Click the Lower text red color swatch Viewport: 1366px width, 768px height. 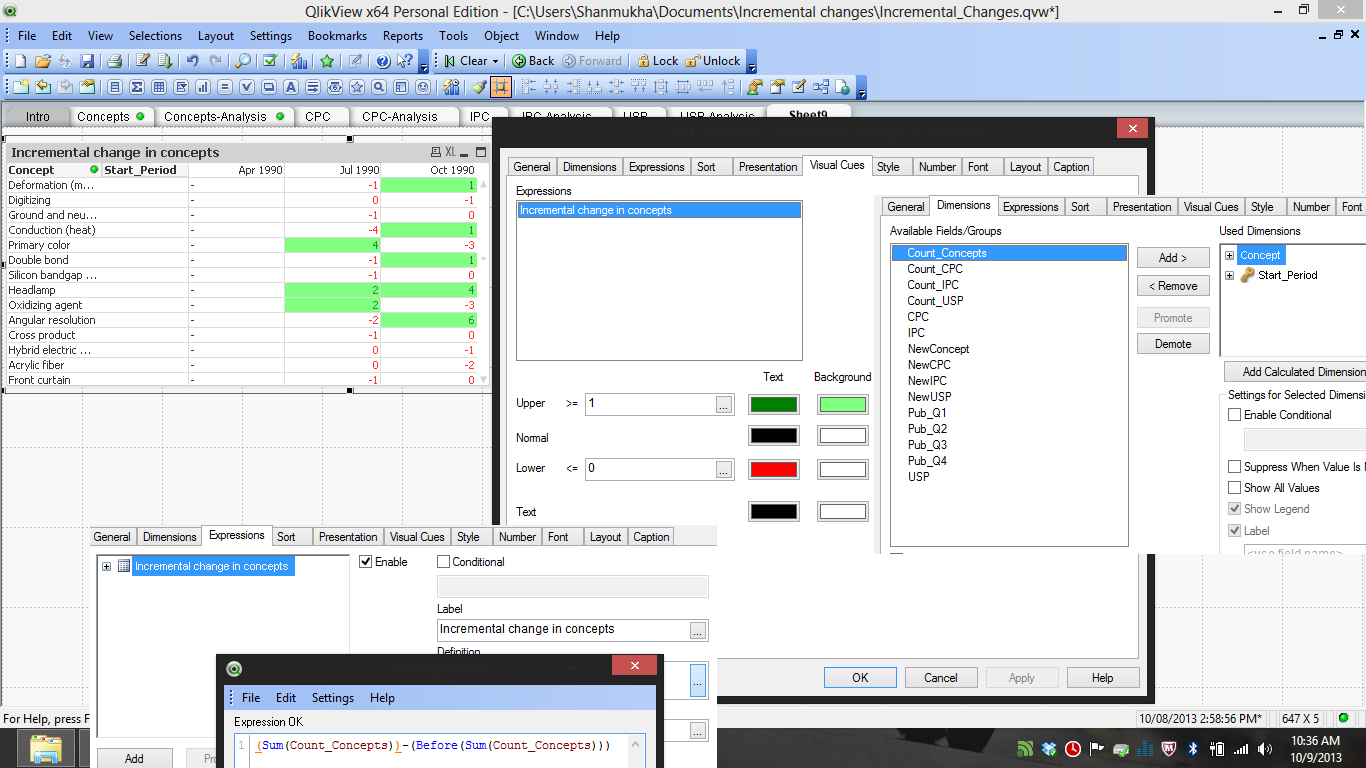tap(774, 469)
